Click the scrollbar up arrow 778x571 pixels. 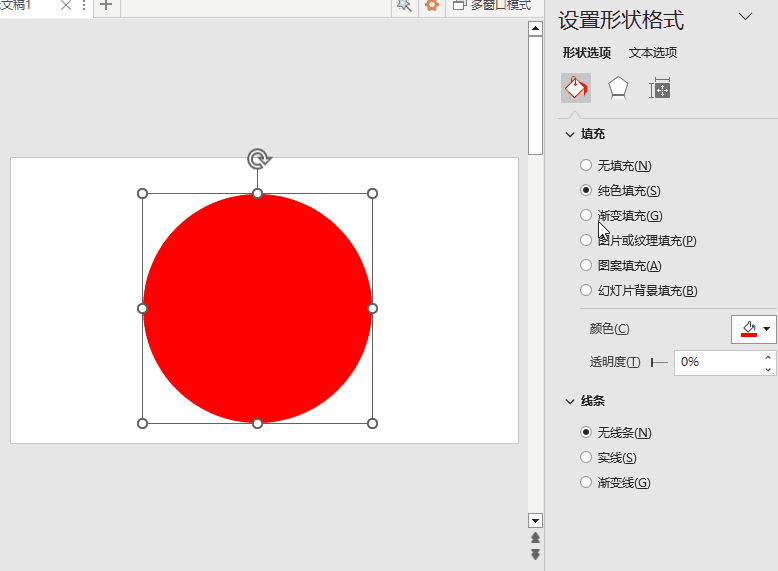coord(535,28)
